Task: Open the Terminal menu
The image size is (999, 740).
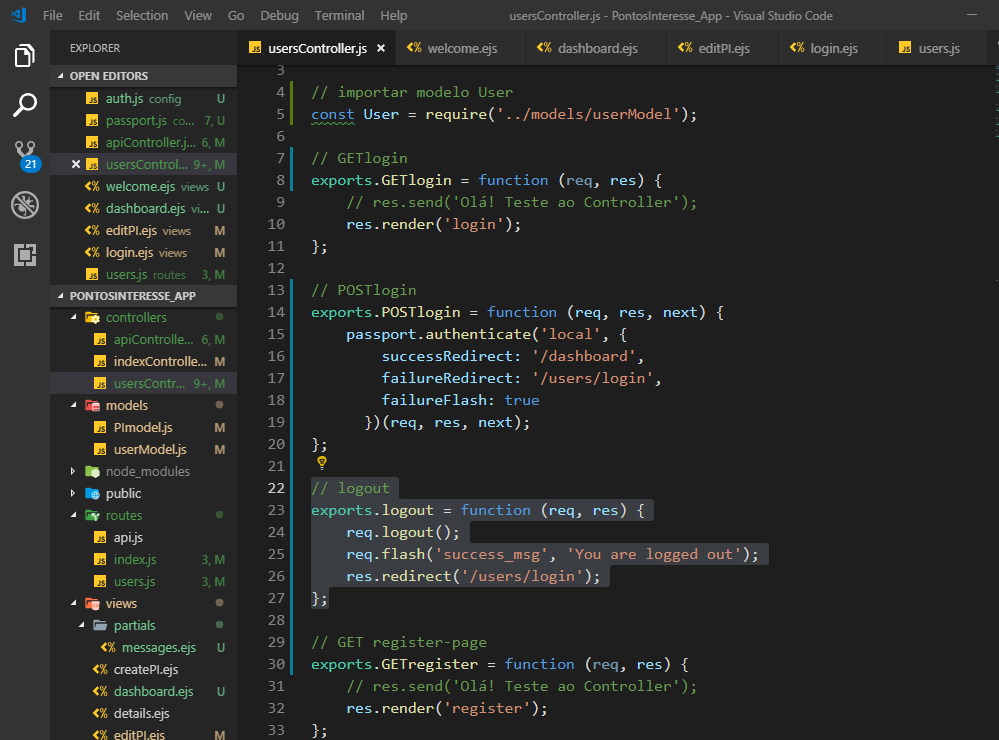Action: (339, 16)
